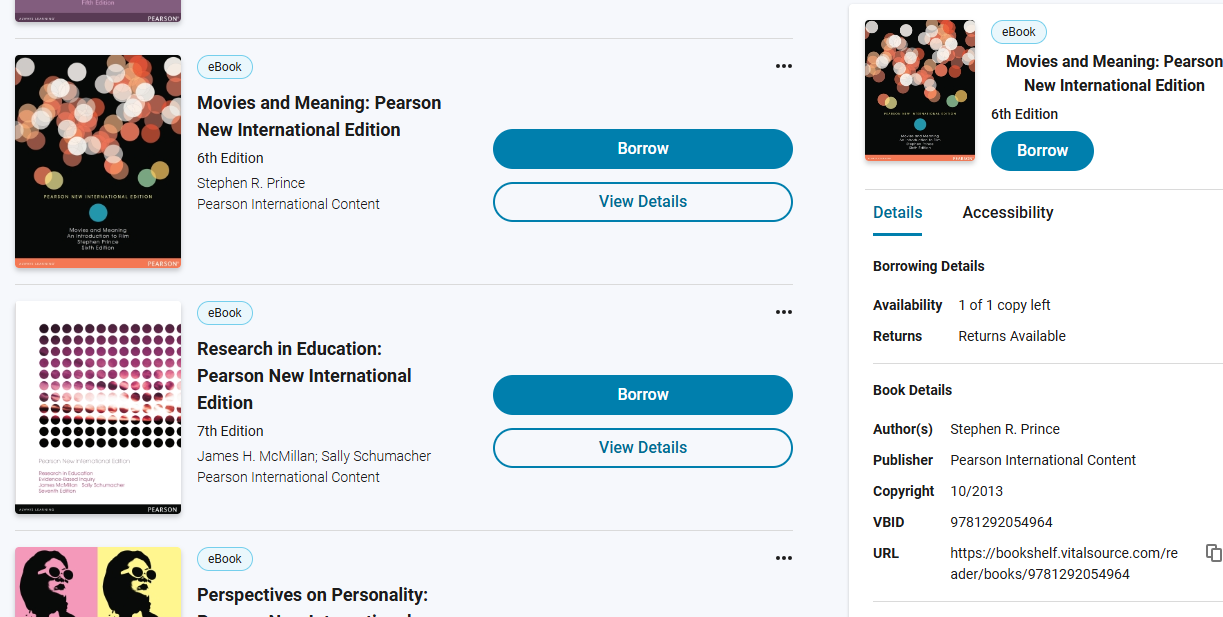Borrow the Research in Education eBook
The height and width of the screenshot is (617, 1223).
642,394
